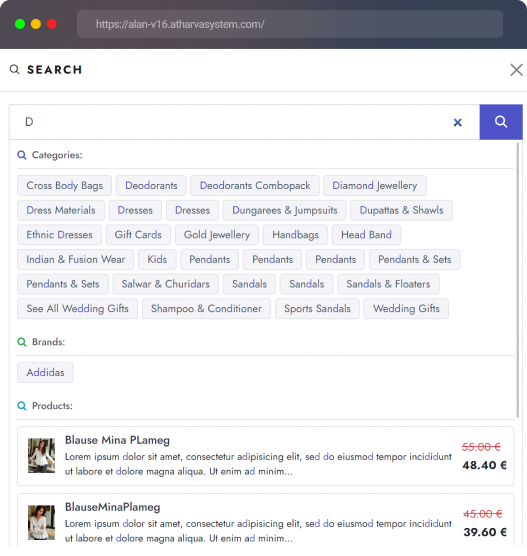Click the struck-through 55.00 € price

point(481,447)
